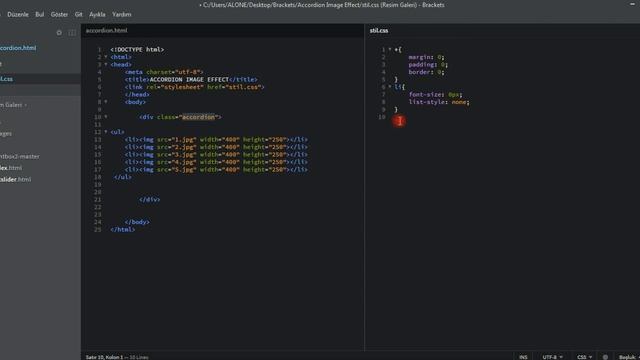Click the ACCORDION IMAGE EFFECT title text
Image resolution: width=640 pixels, height=360 pixels.
pyautogui.click(x=189, y=80)
